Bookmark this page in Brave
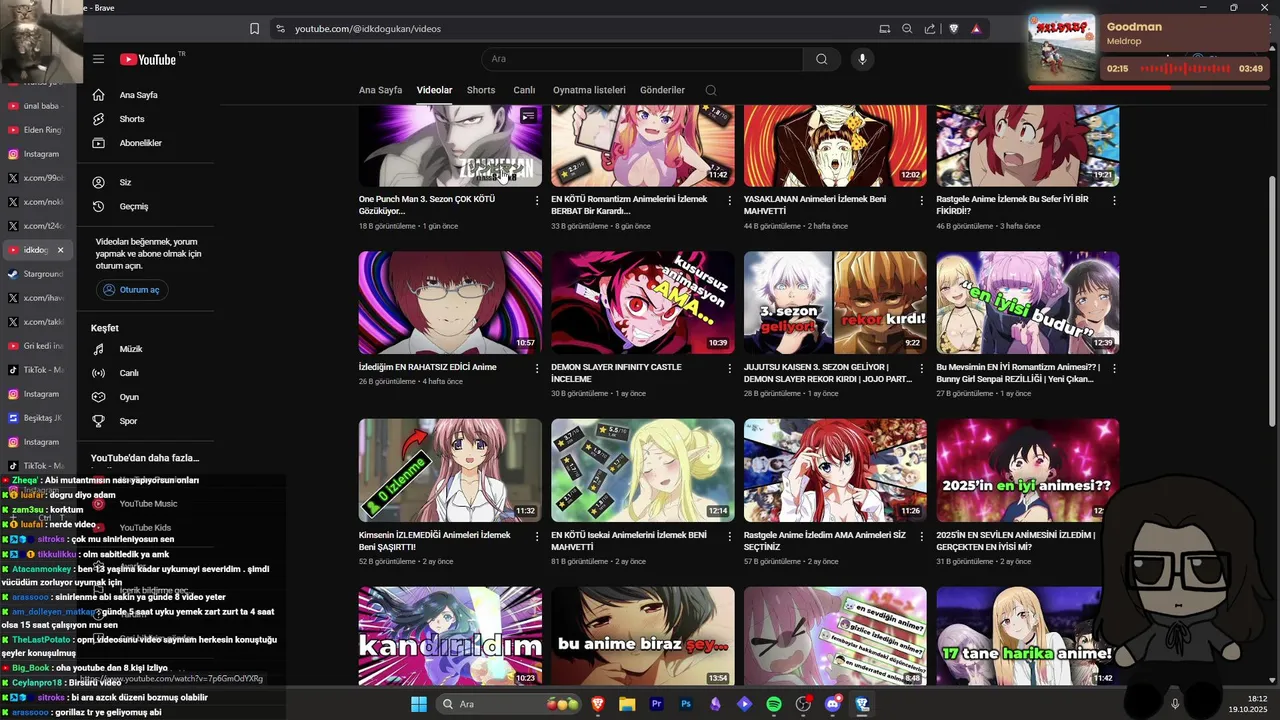The height and width of the screenshot is (720, 1280). pos(254,29)
